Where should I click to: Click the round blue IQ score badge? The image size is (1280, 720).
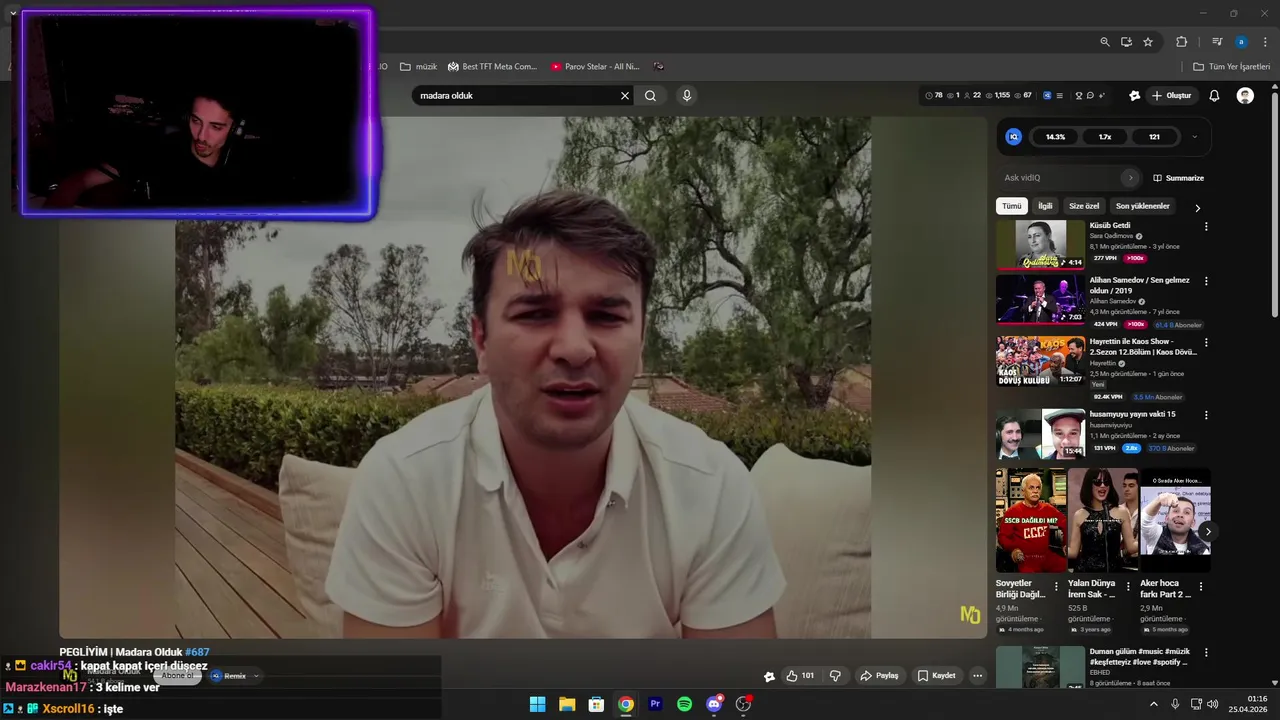click(1013, 137)
